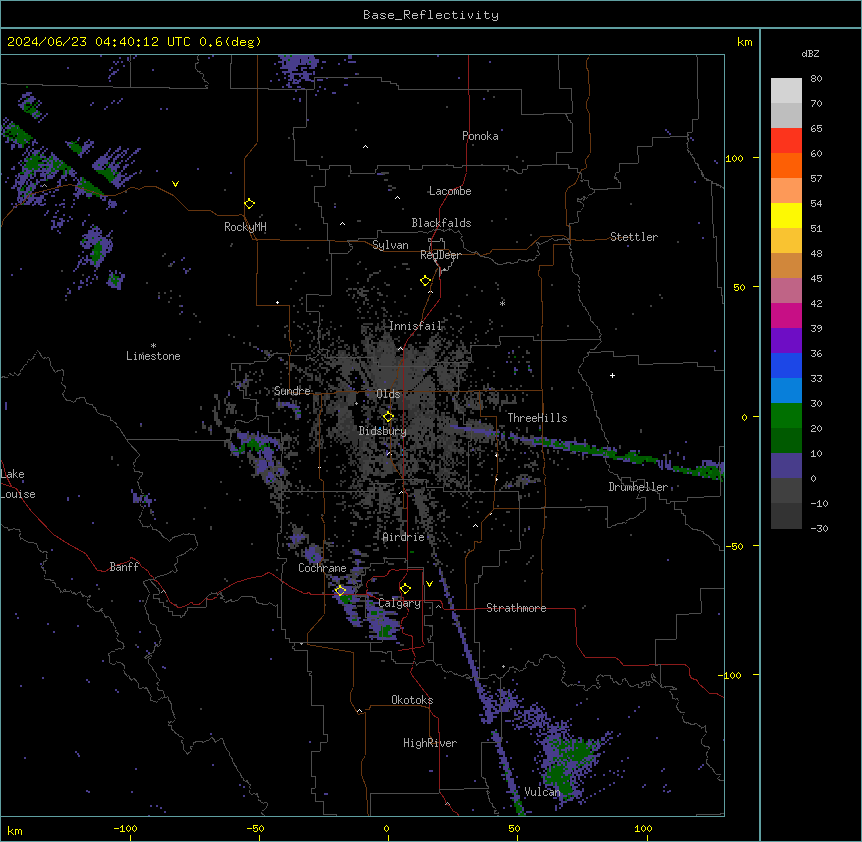
Task: Click the Ponoka city label
Action: (480, 136)
